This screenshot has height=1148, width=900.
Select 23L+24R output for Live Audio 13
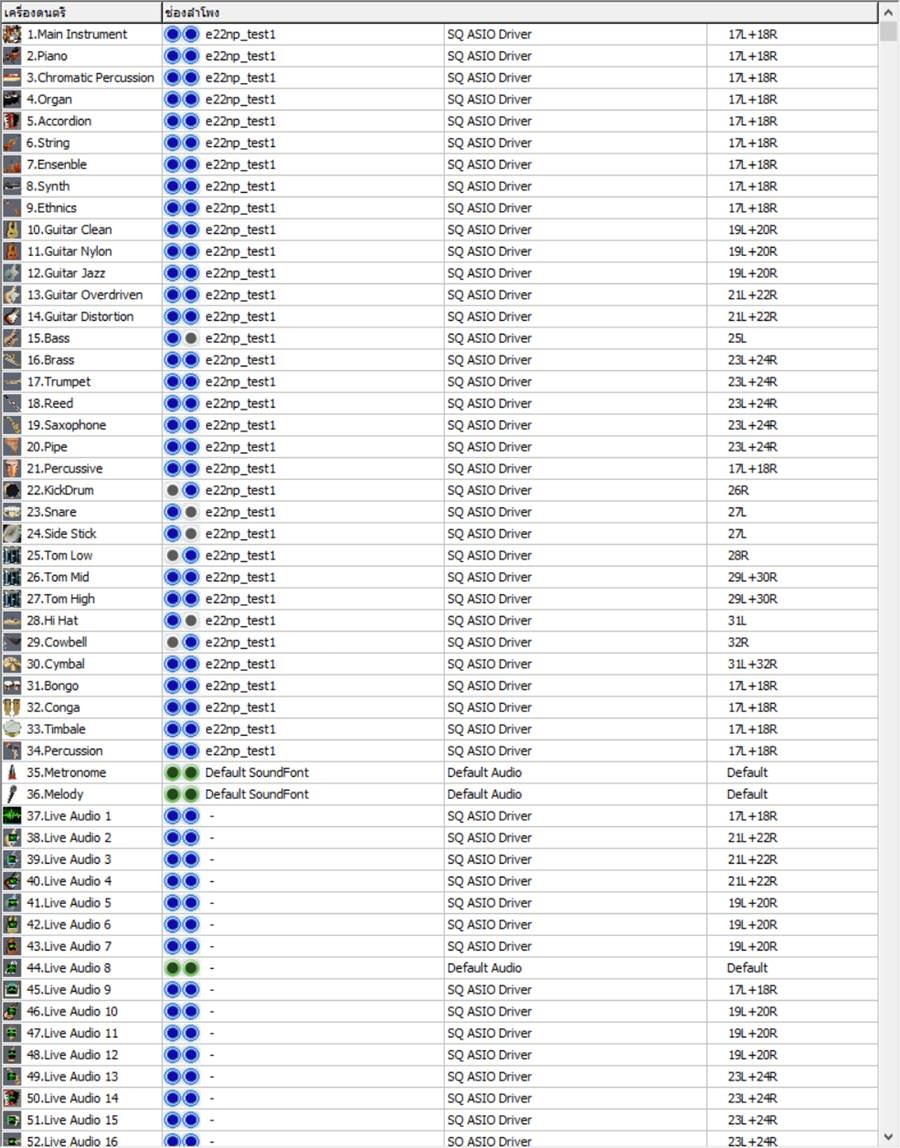point(753,1077)
